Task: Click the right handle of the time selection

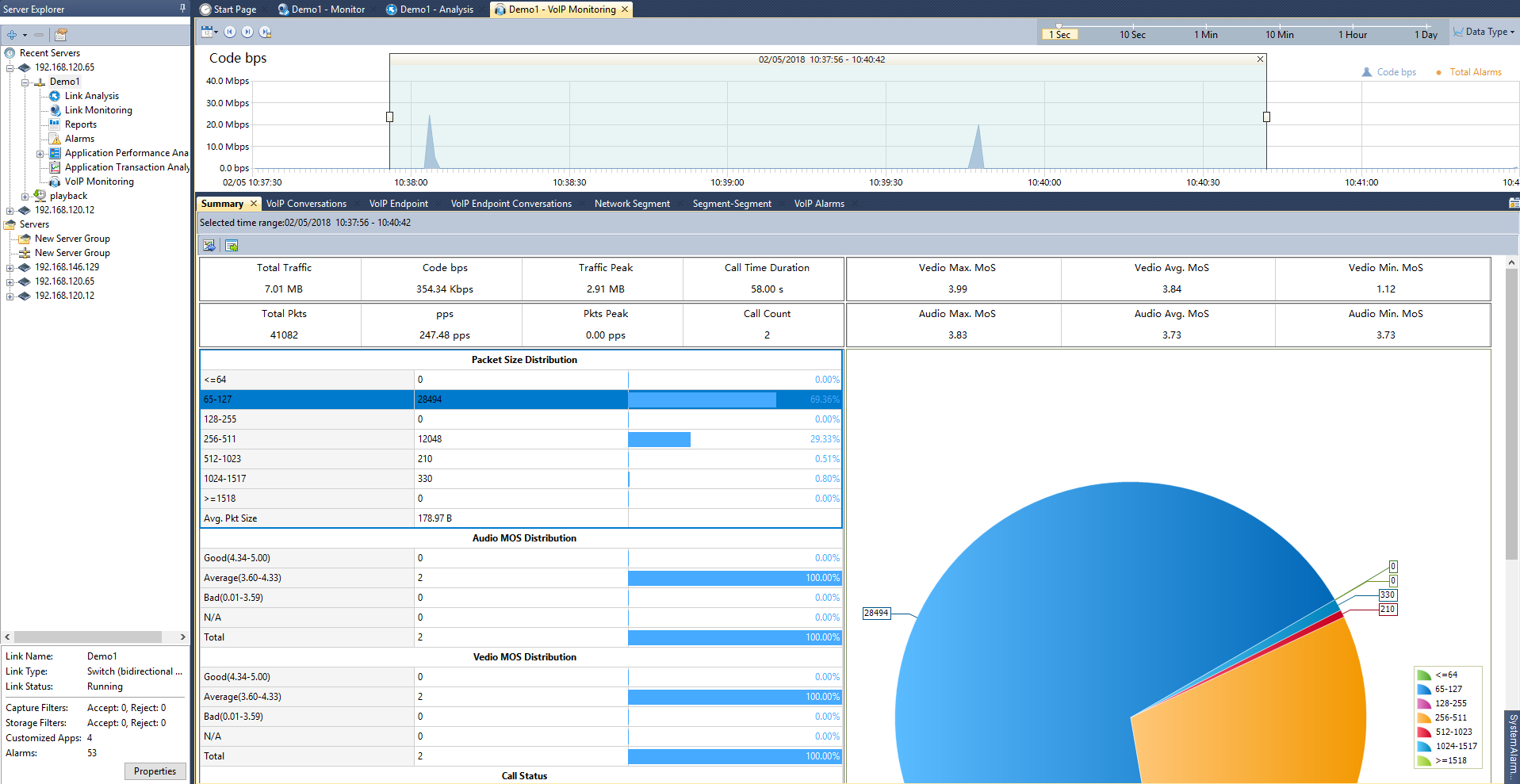Action: pyautogui.click(x=1266, y=117)
